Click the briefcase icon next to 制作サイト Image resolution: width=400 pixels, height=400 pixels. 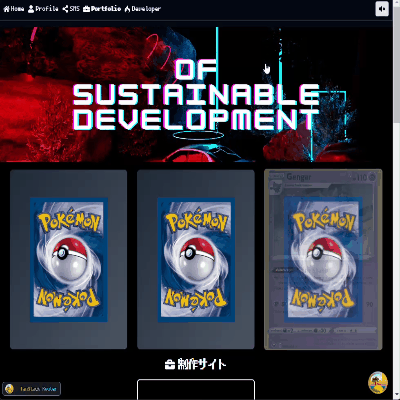pyautogui.click(x=170, y=365)
